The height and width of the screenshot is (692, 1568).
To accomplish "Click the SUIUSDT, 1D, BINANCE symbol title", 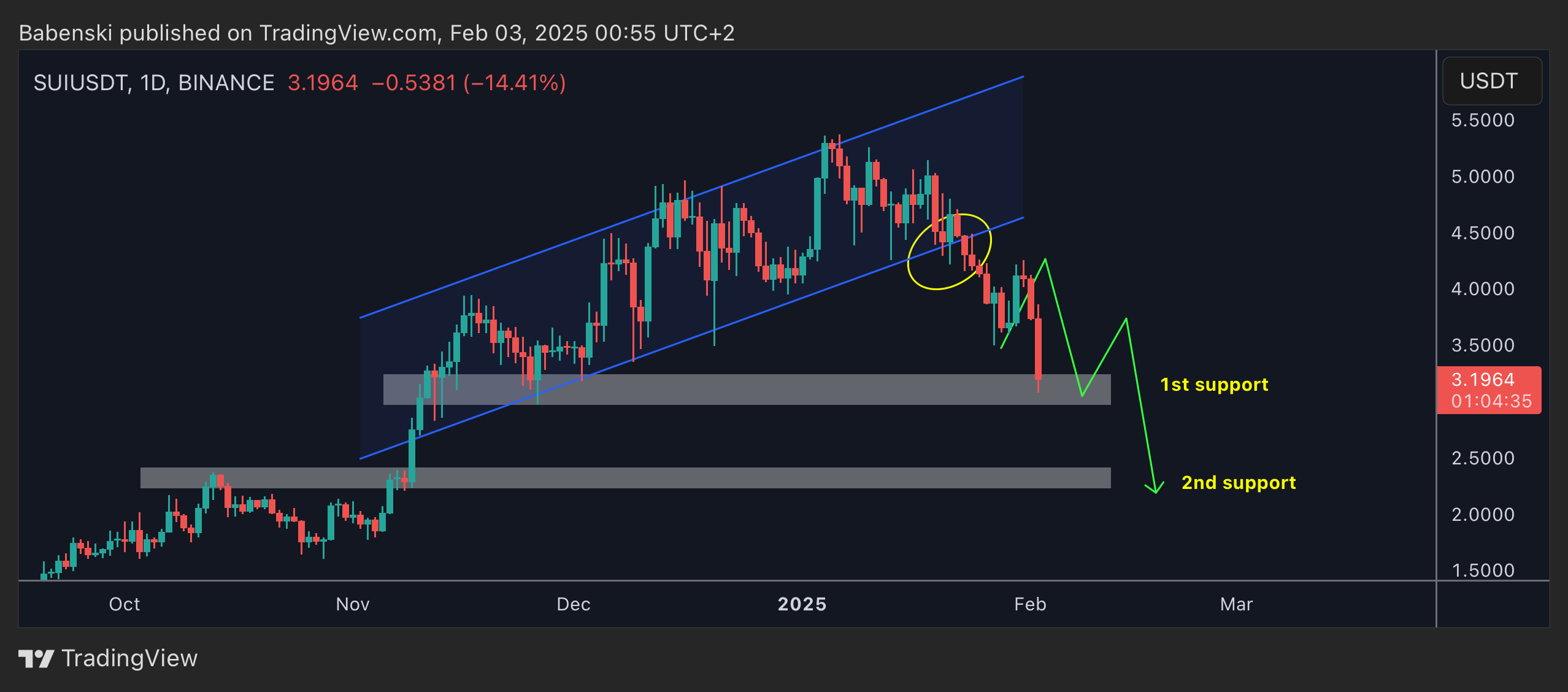I will 154,83.
